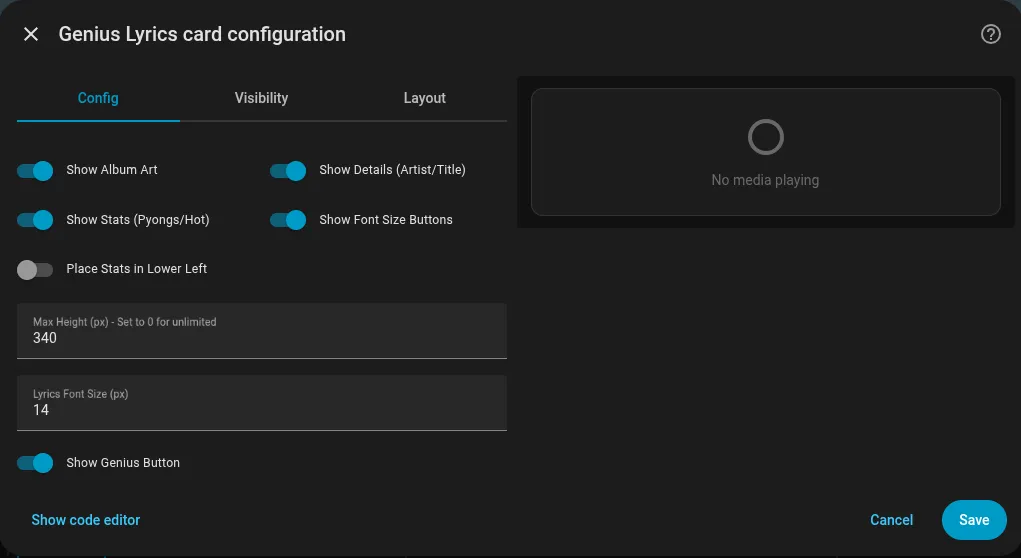Disable Show Font Size Buttons switch

pos(288,220)
